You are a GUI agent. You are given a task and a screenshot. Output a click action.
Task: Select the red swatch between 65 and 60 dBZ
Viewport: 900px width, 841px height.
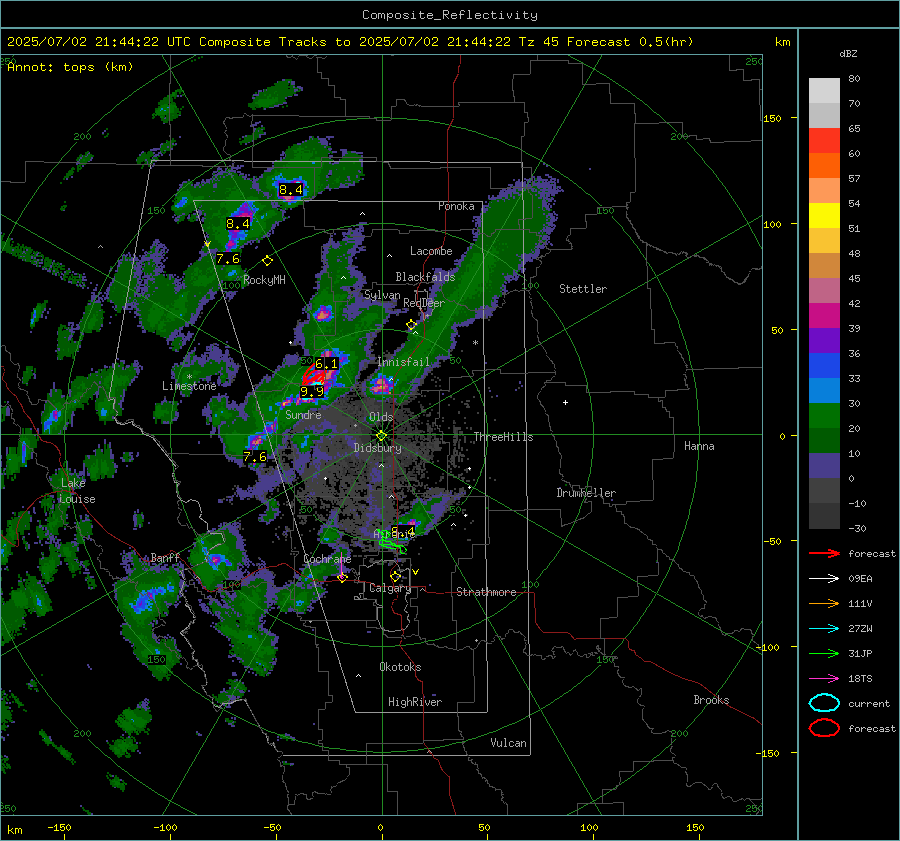coord(824,141)
